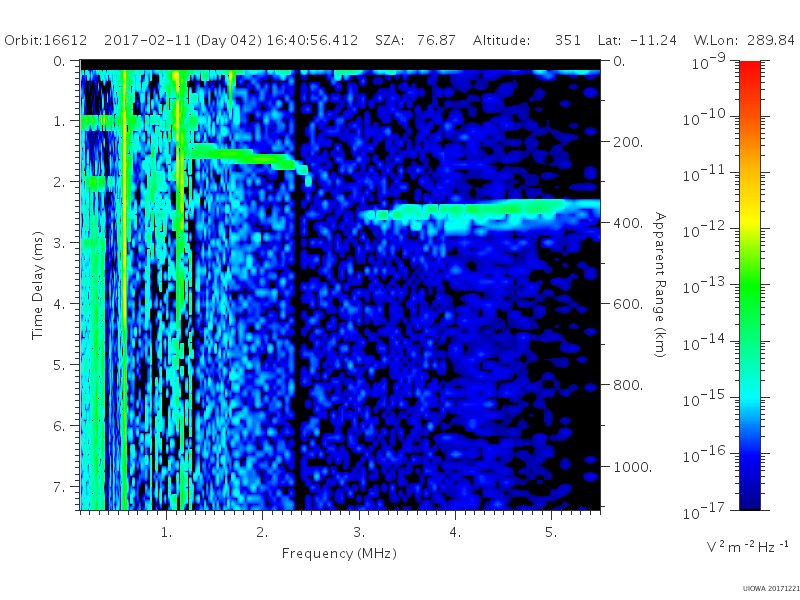
Task: Click the 10^-10 colorbar tick label
Action: (x=704, y=118)
